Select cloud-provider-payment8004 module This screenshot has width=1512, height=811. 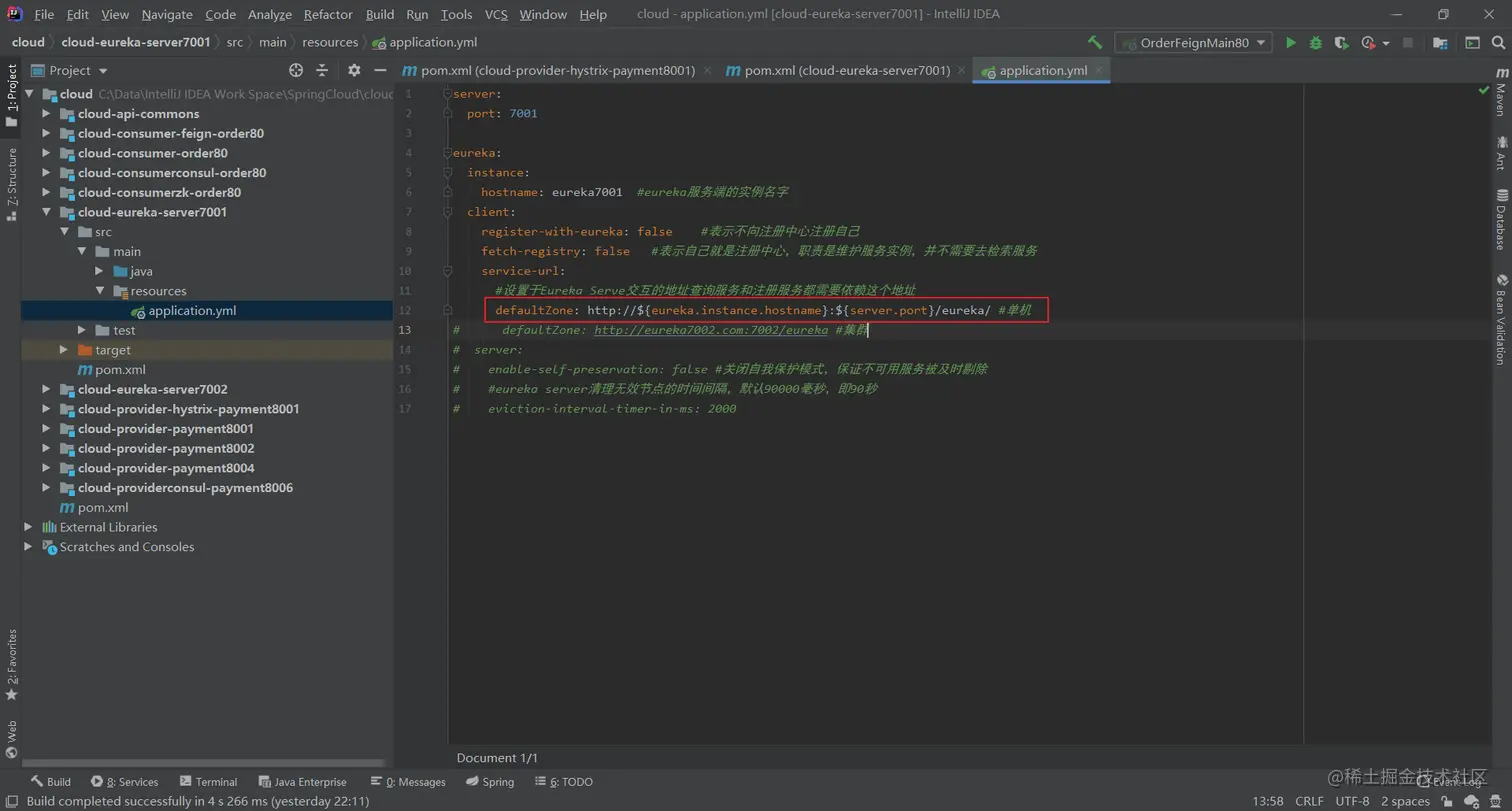click(x=166, y=468)
